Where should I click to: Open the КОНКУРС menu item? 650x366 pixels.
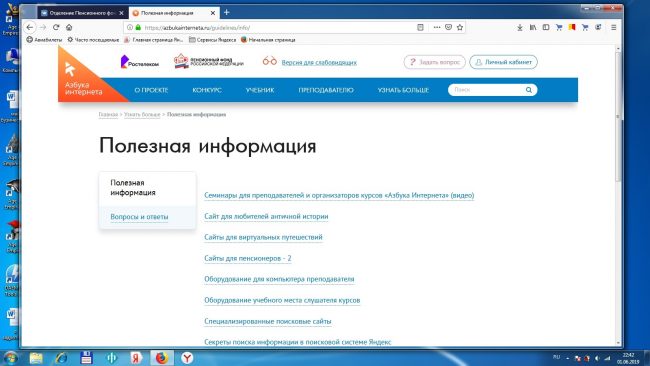[x=207, y=90]
